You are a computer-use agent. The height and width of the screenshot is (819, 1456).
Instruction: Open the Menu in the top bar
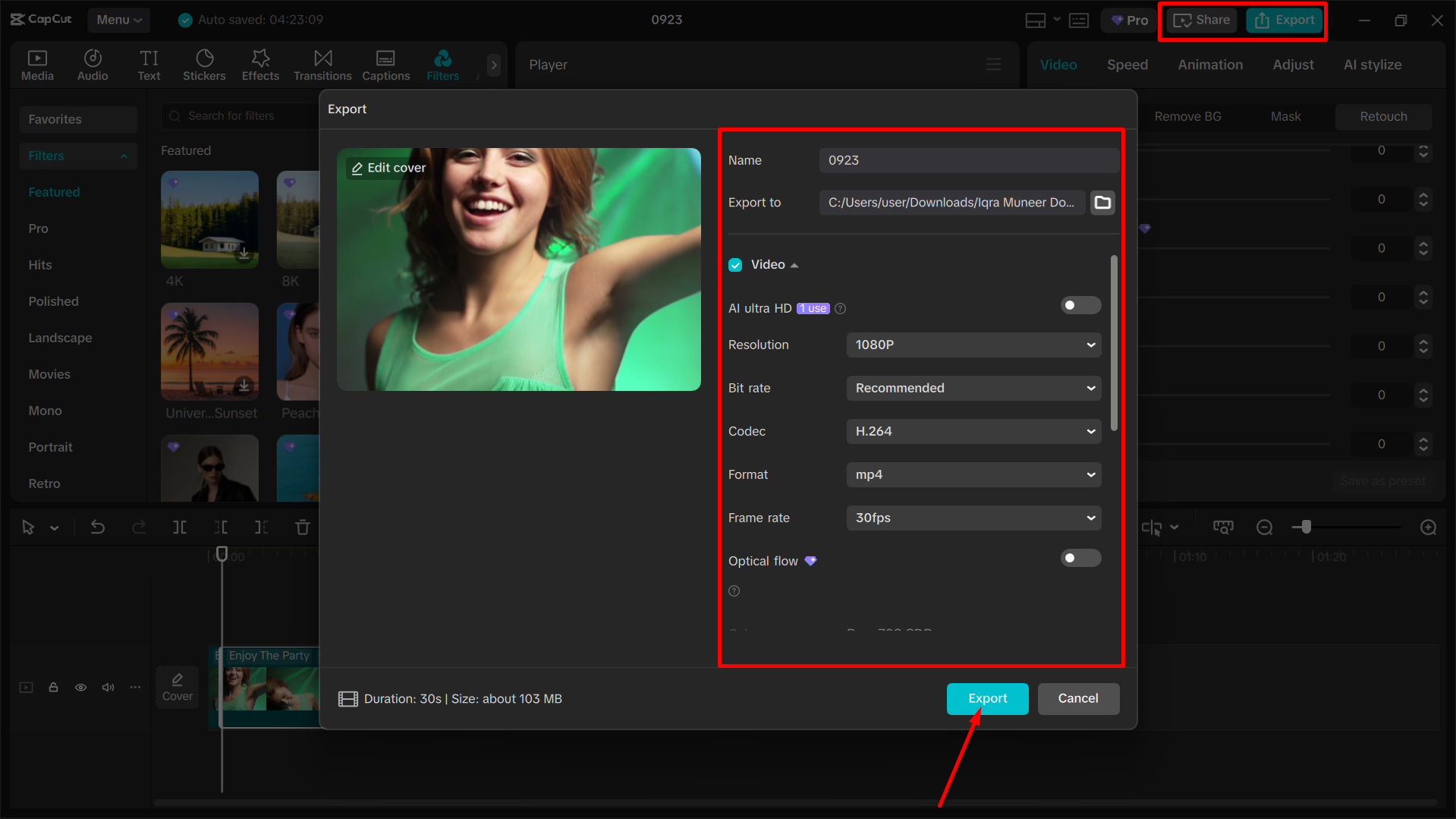click(118, 20)
